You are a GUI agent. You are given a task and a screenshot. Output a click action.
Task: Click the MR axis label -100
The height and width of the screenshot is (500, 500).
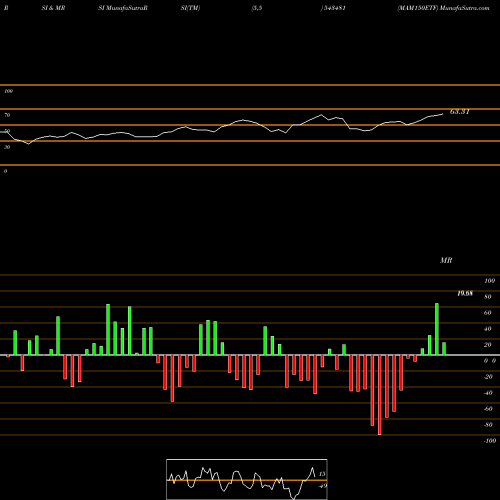pos(490,441)
